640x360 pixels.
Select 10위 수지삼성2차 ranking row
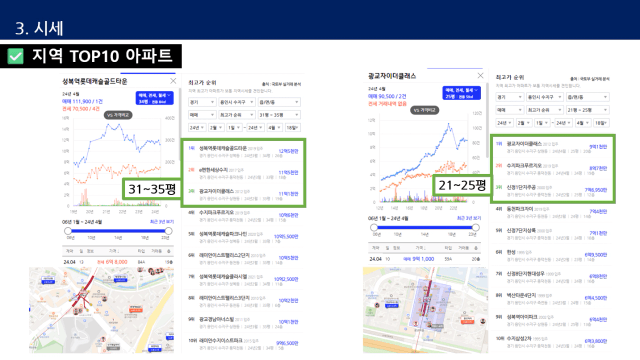(x=552, y=341)
